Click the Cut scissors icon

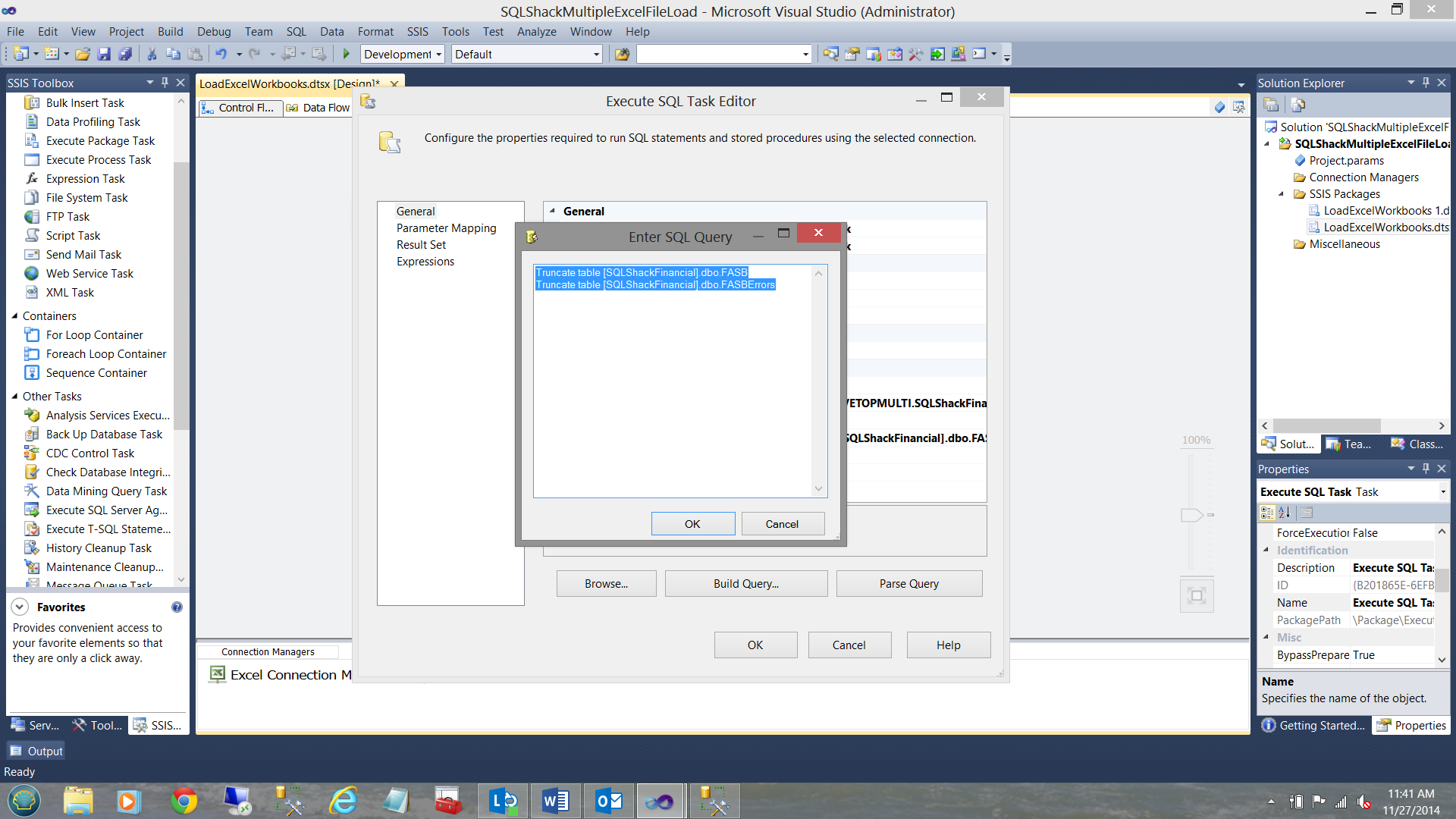coord(152,54)
